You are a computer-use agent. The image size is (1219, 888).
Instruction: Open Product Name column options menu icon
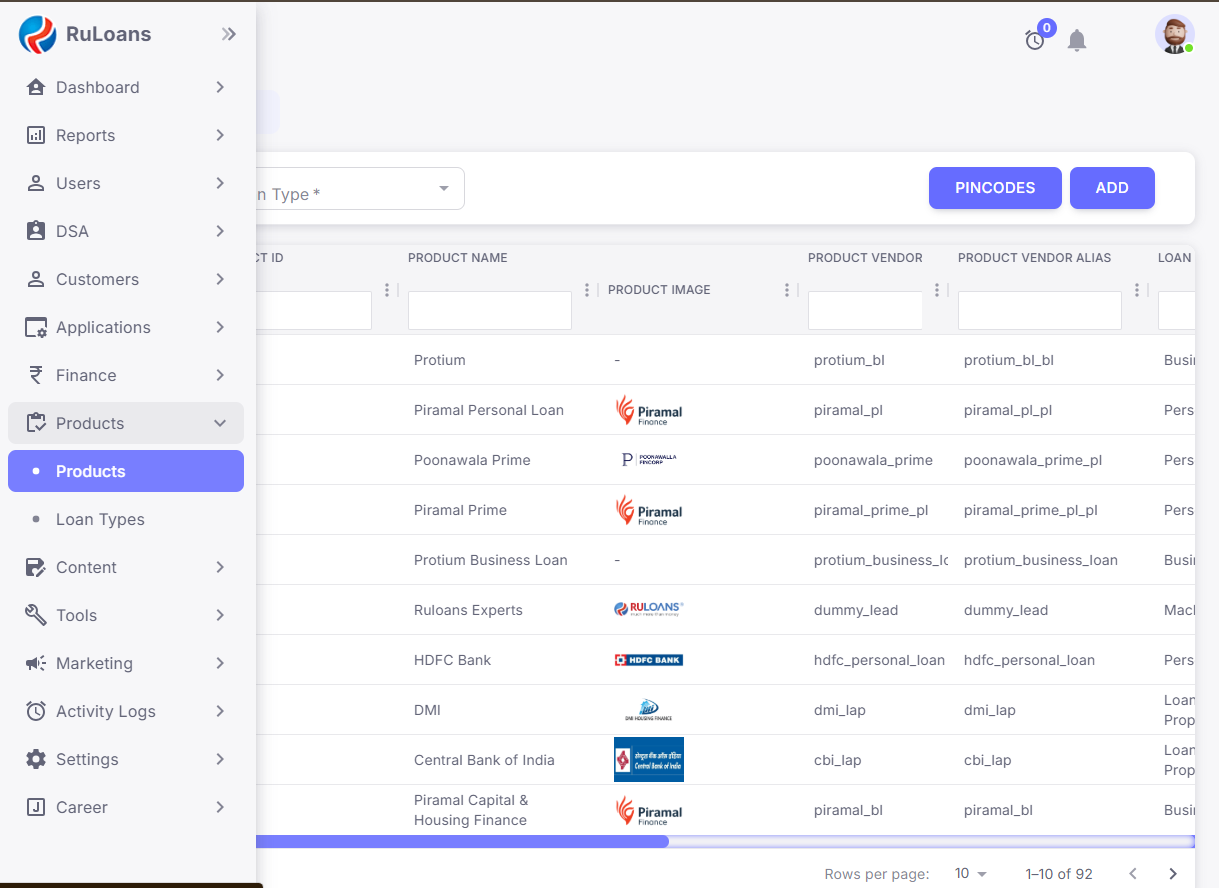coord(587,290)
